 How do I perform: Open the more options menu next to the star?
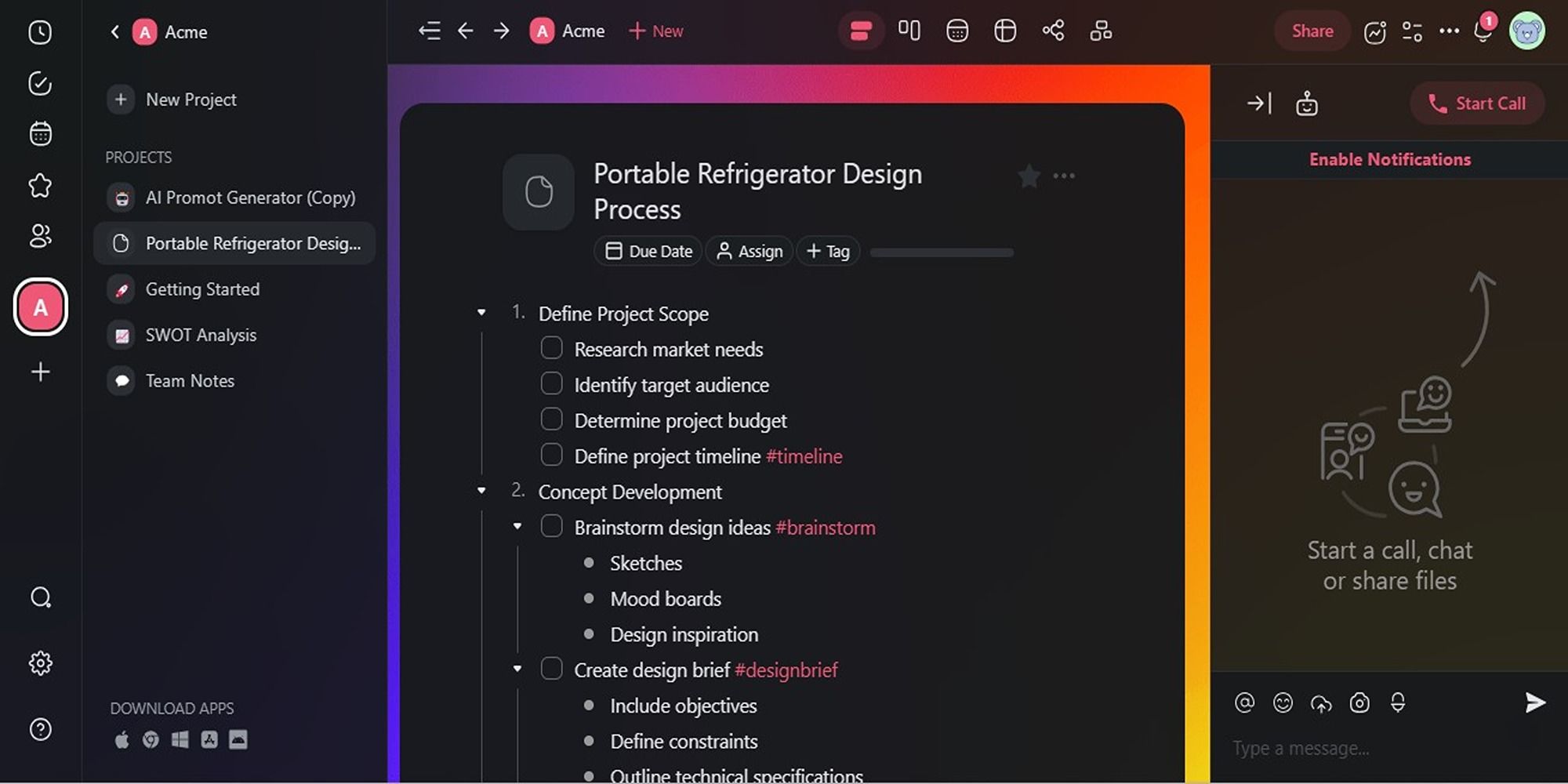1064,176
